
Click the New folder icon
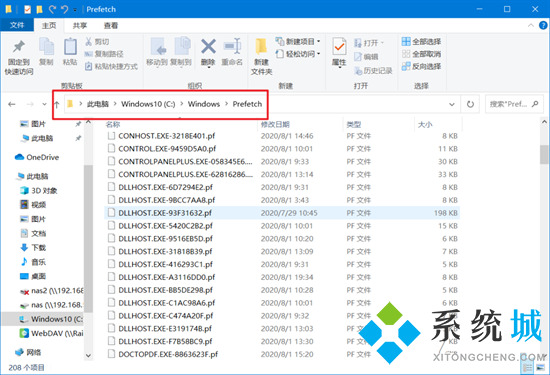261,47
